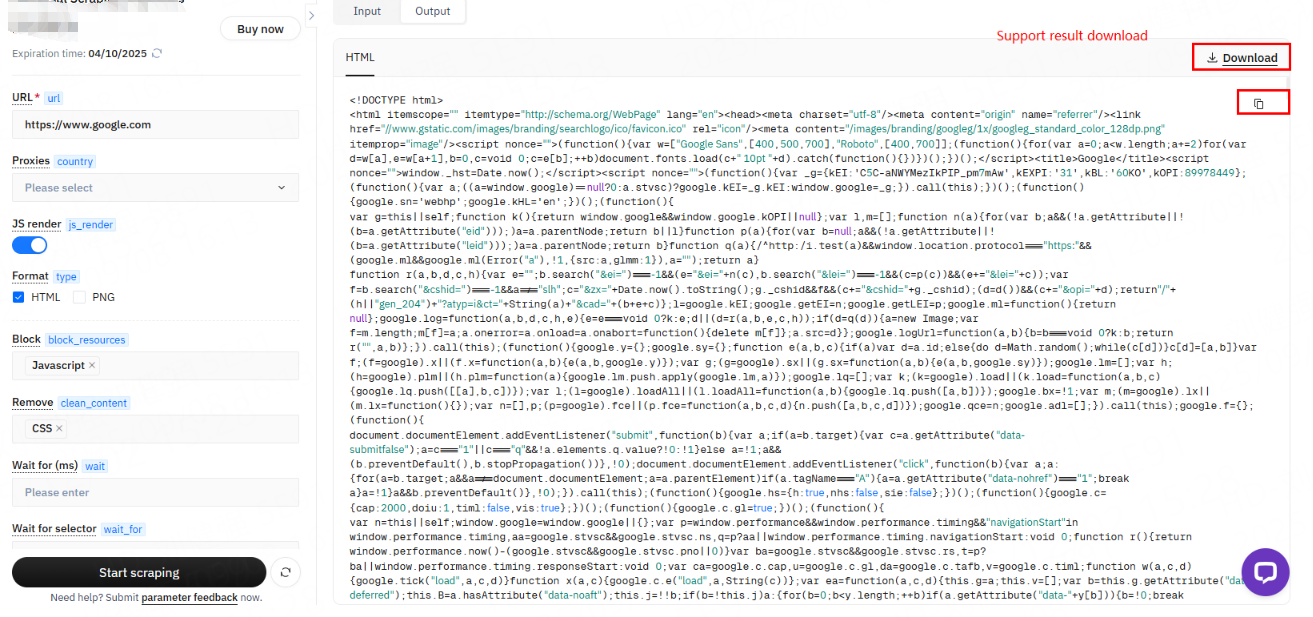Open the Proxies country dropdown
This screenshot has height=617, width=1313.
pyautogui.click(x=155, y=188)
